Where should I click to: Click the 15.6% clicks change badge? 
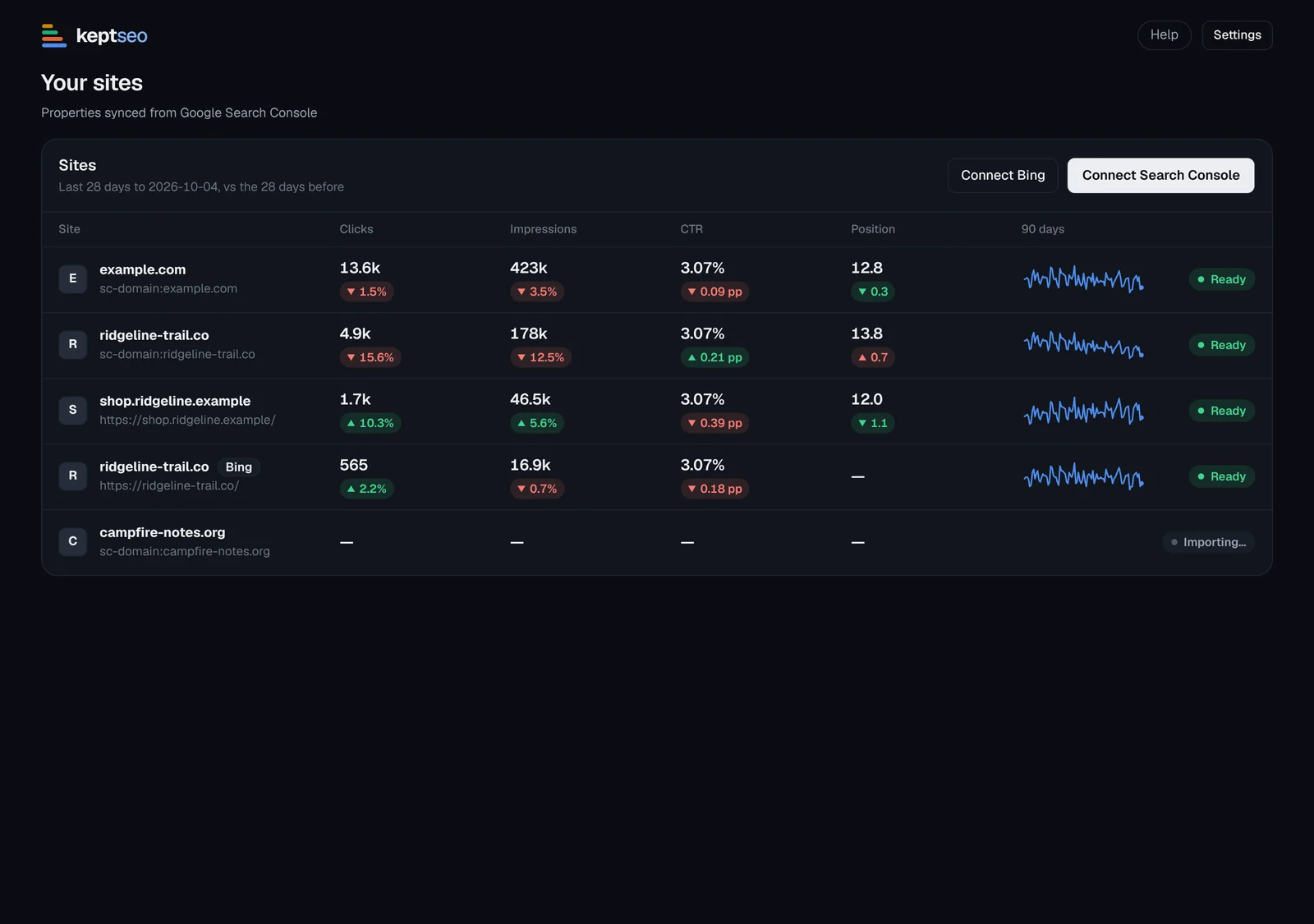pos(370,357)
